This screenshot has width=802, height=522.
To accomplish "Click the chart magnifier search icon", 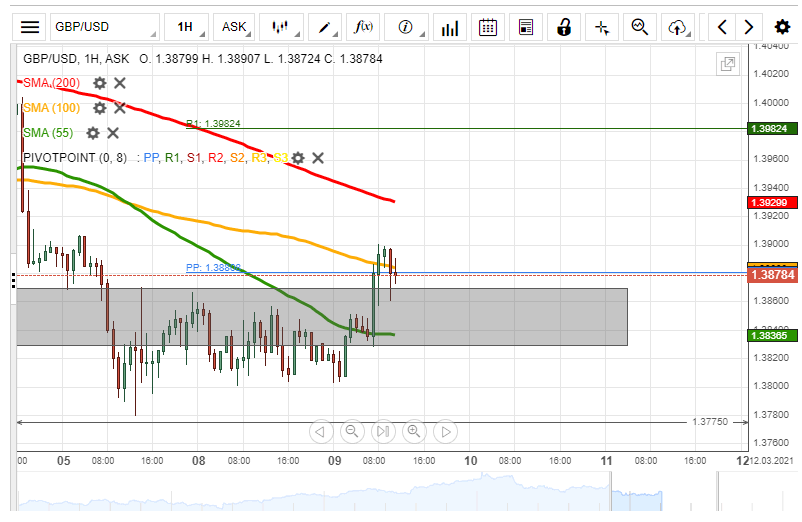I will click(640, 27).
